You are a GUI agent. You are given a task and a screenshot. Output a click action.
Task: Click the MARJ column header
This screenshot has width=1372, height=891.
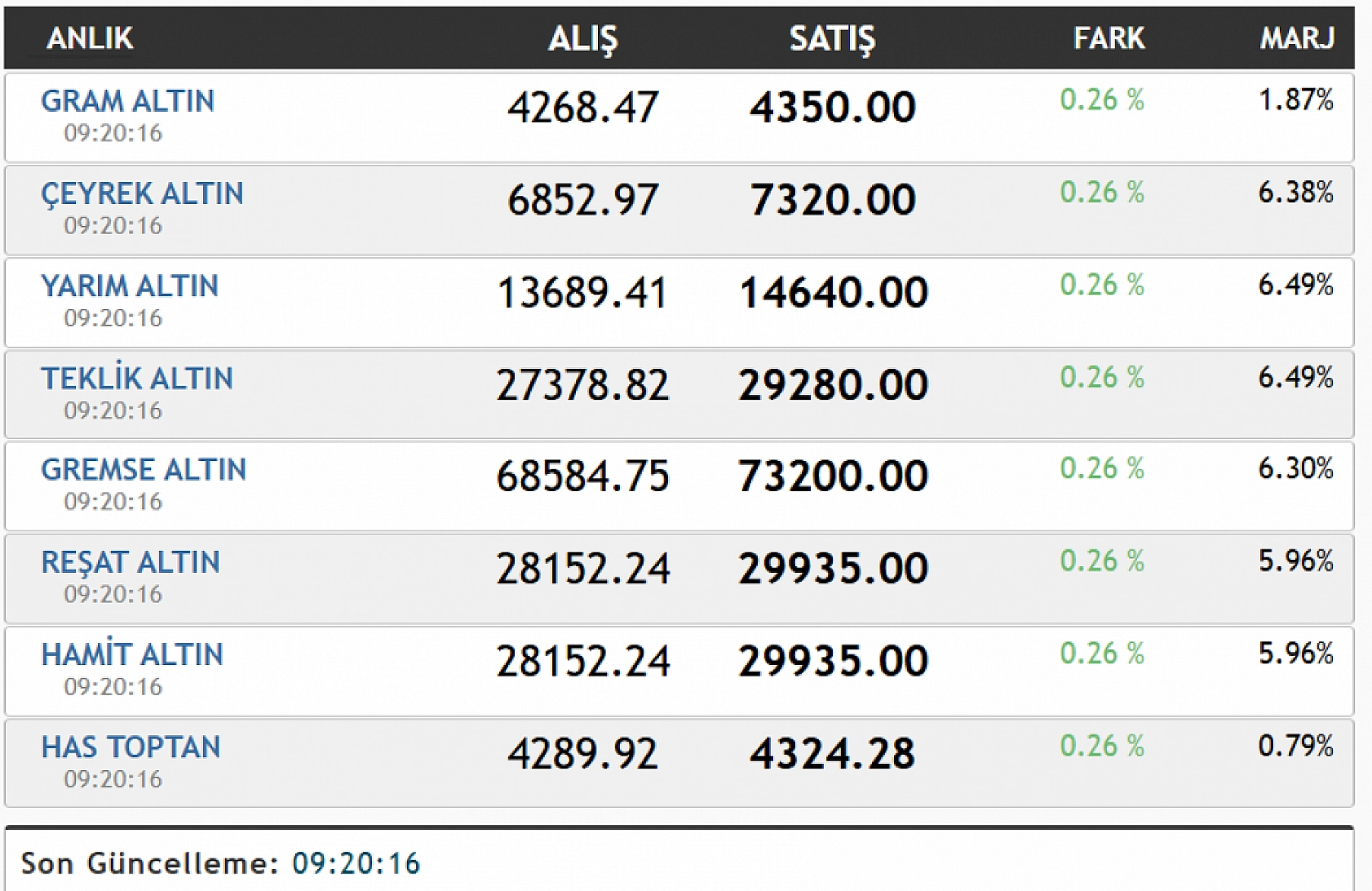[x=1297, y=38]
